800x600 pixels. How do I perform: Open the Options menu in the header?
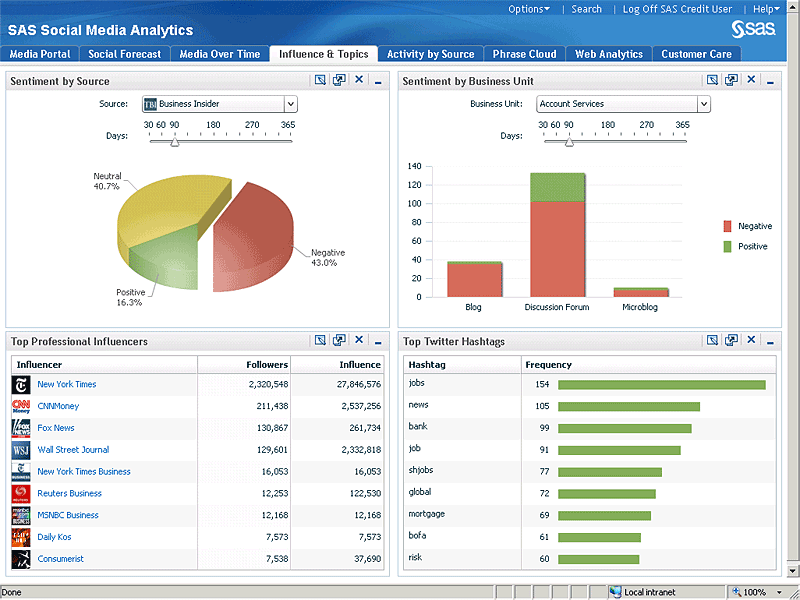(528, 9)
